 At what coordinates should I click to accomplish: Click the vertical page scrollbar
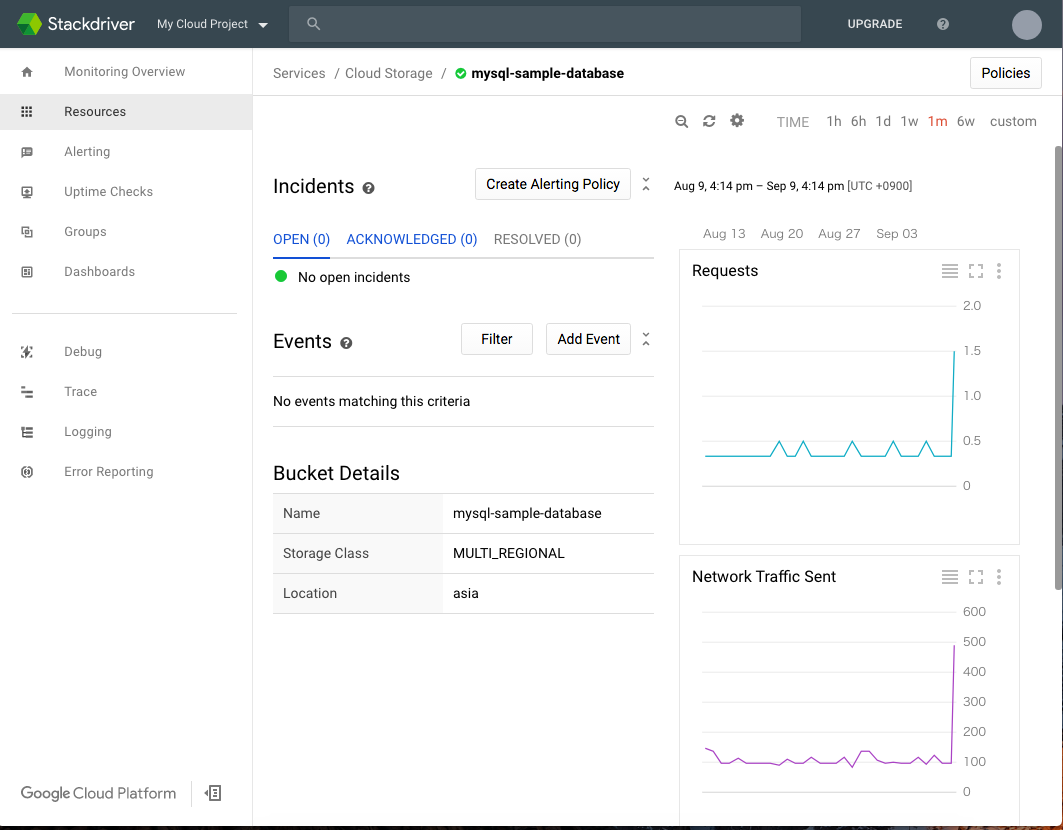point(1058,368)
